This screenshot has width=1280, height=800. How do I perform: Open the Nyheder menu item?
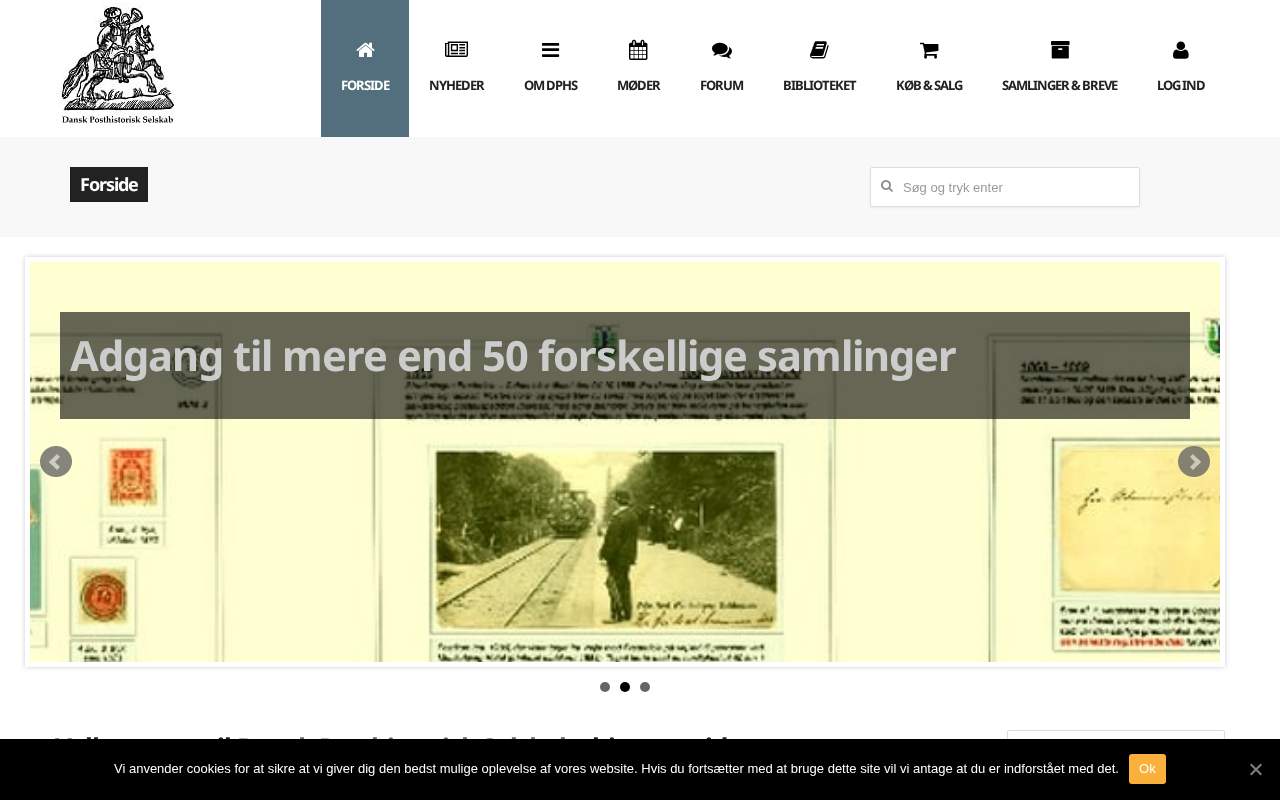pyautogui.click(x=456, y=68)
